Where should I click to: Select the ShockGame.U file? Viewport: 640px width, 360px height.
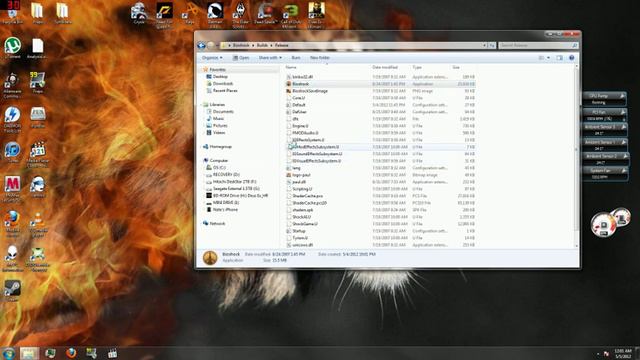pyautogui.click(x=380, y=224)
